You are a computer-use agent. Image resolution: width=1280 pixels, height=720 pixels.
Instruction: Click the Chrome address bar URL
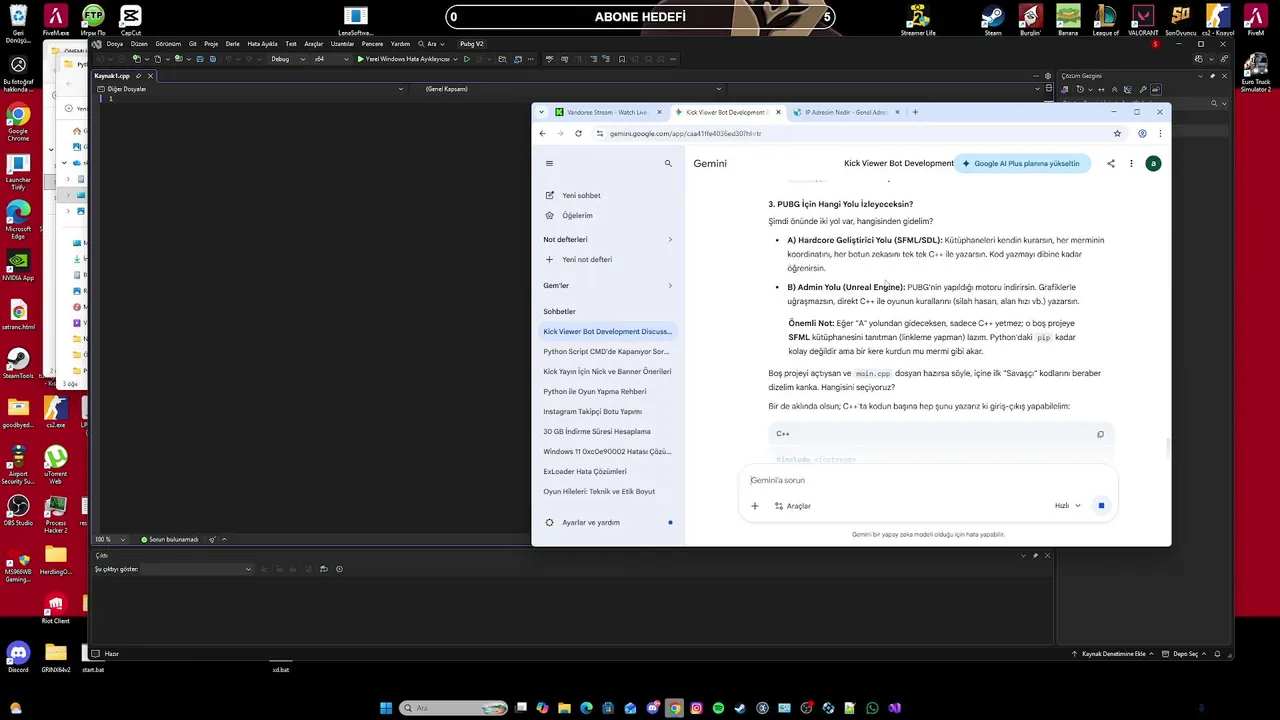[x=685, y=133]
